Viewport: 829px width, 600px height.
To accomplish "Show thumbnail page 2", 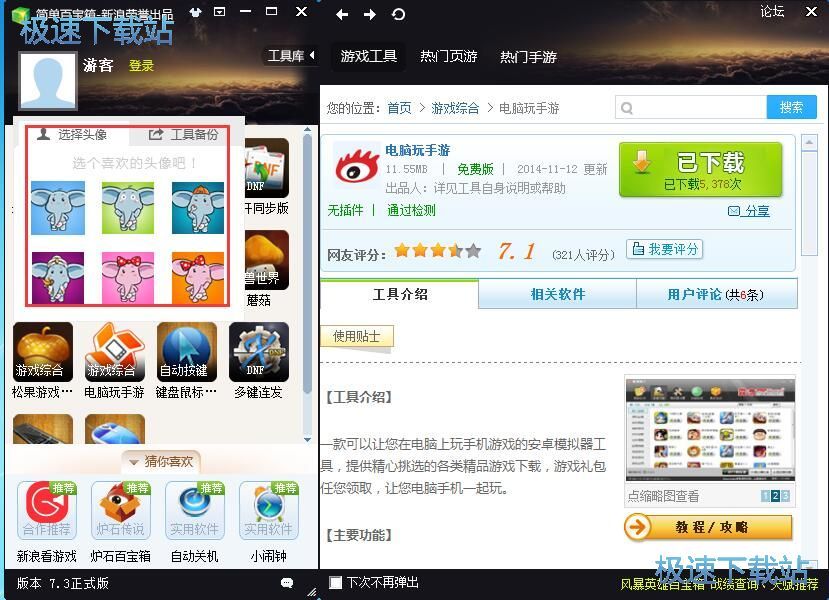I will tap(775, 496).
